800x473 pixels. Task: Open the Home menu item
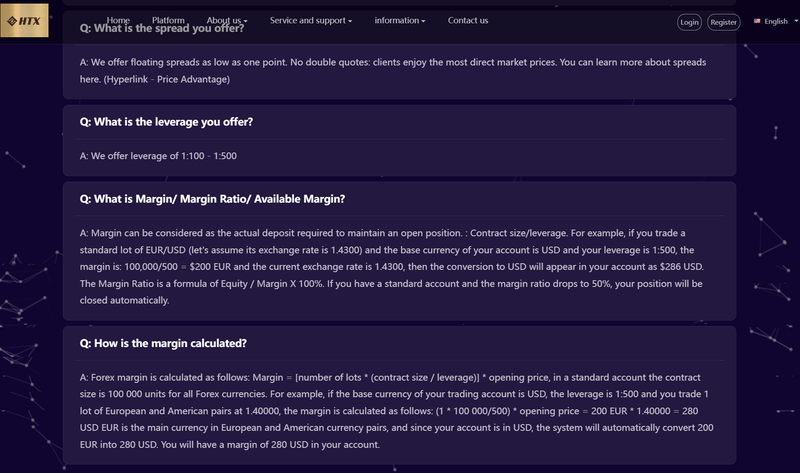[118, 20]
